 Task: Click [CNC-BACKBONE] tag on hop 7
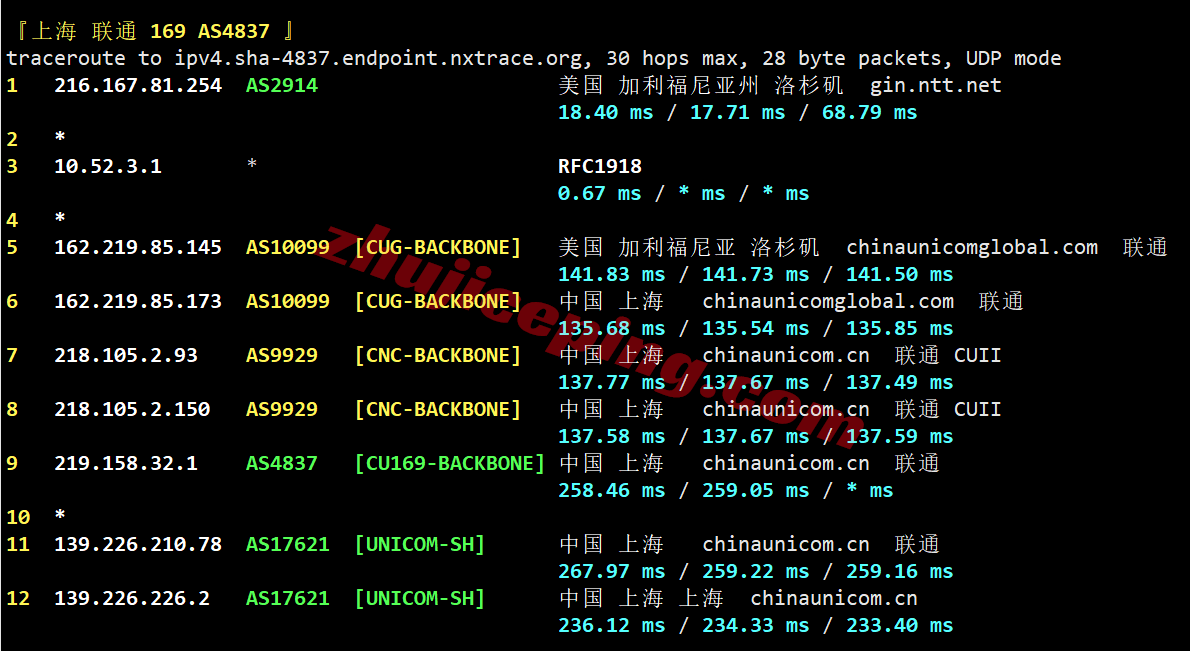(x=438, y=355)
